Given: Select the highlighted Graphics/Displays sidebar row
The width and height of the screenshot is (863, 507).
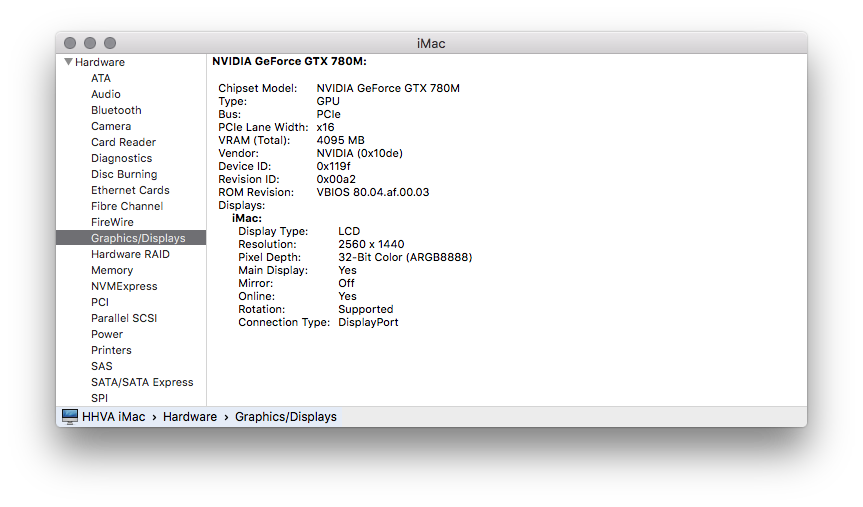Looking at the screenshot, I should pos(131,238).
